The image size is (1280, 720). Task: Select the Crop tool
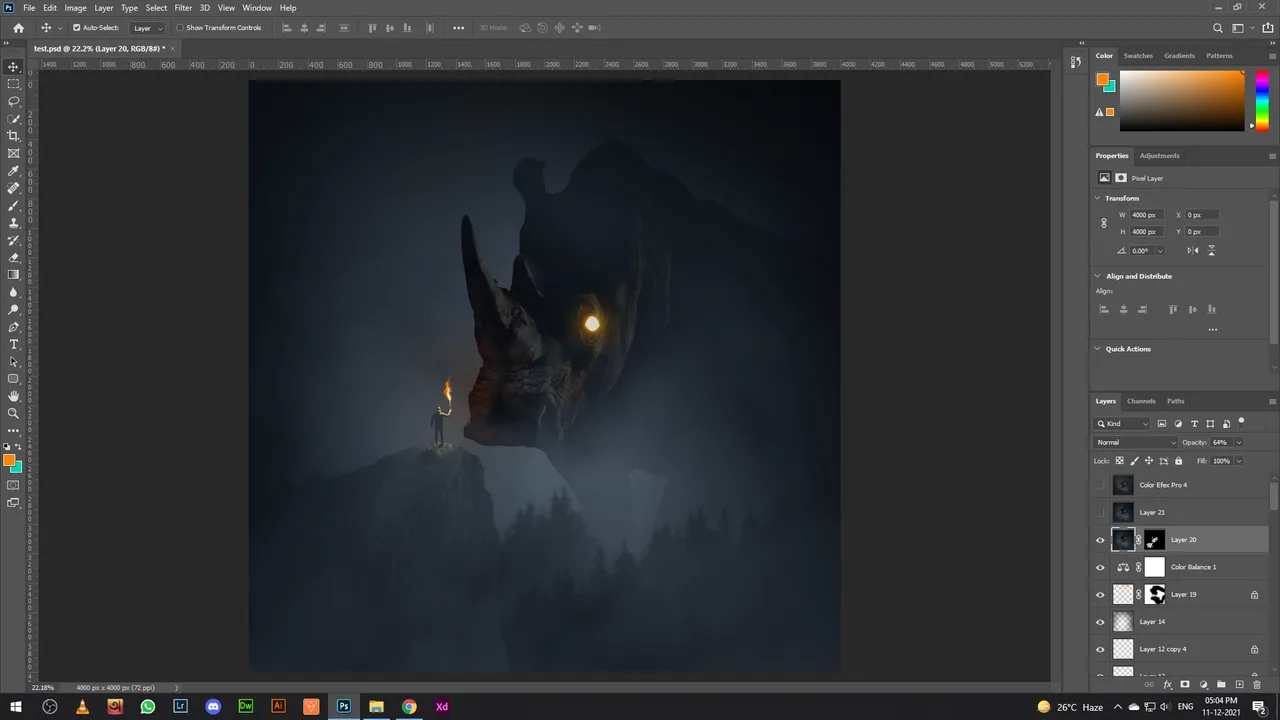coord(13,136)
